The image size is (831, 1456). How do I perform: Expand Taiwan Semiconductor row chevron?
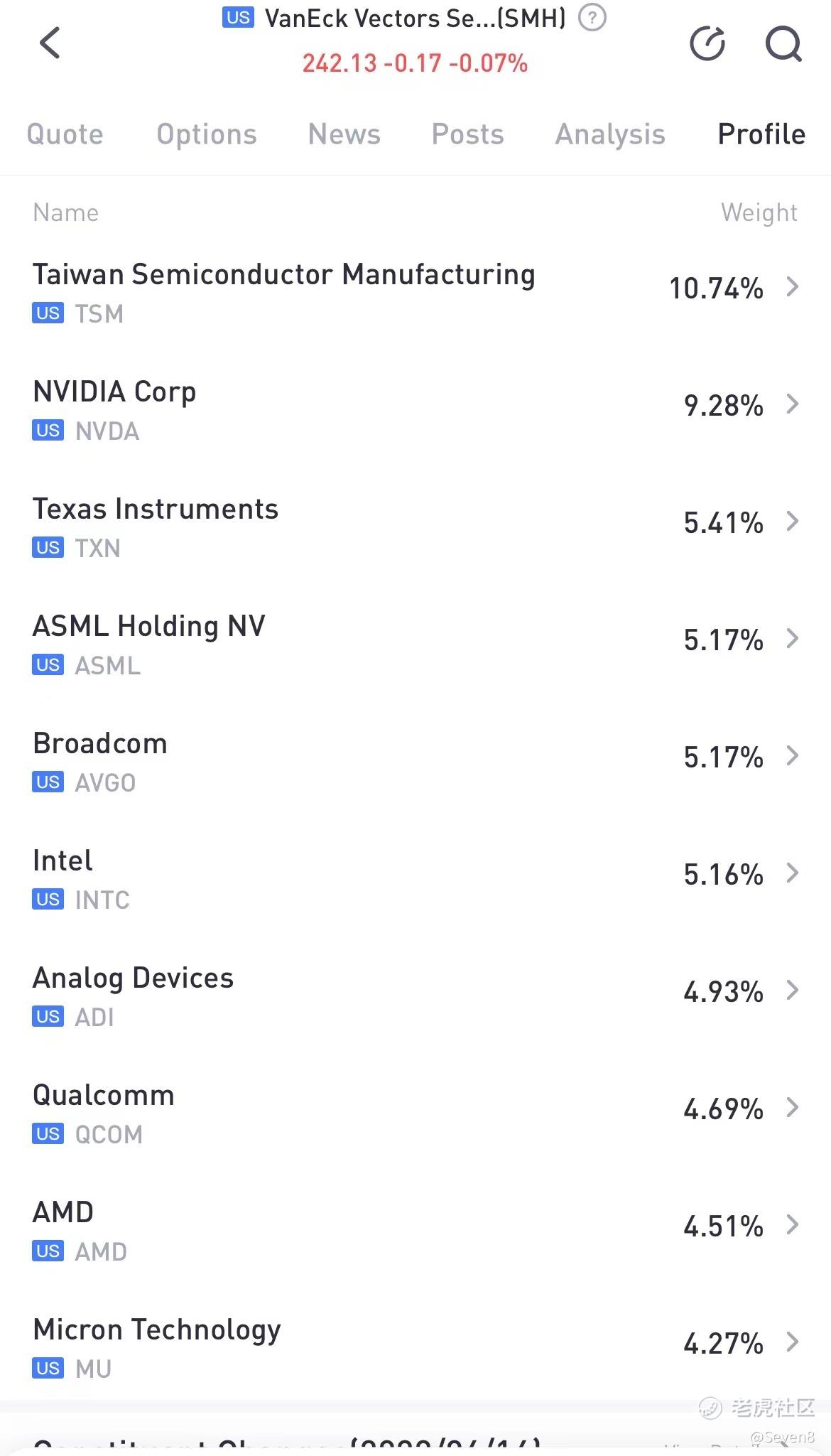tap(793, 287)
